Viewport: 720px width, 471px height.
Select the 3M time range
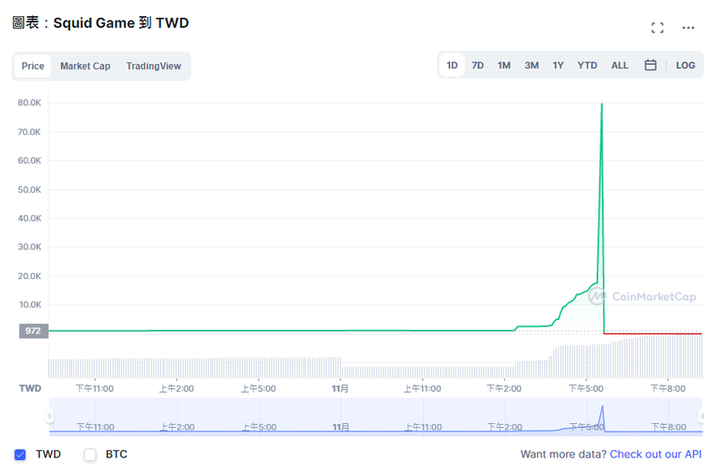[531, 66]
